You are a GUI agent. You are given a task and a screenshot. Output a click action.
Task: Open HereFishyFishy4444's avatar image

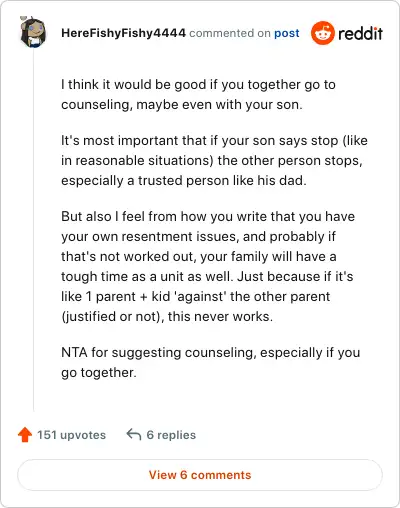pyautogui.click(x=33, y=32)
